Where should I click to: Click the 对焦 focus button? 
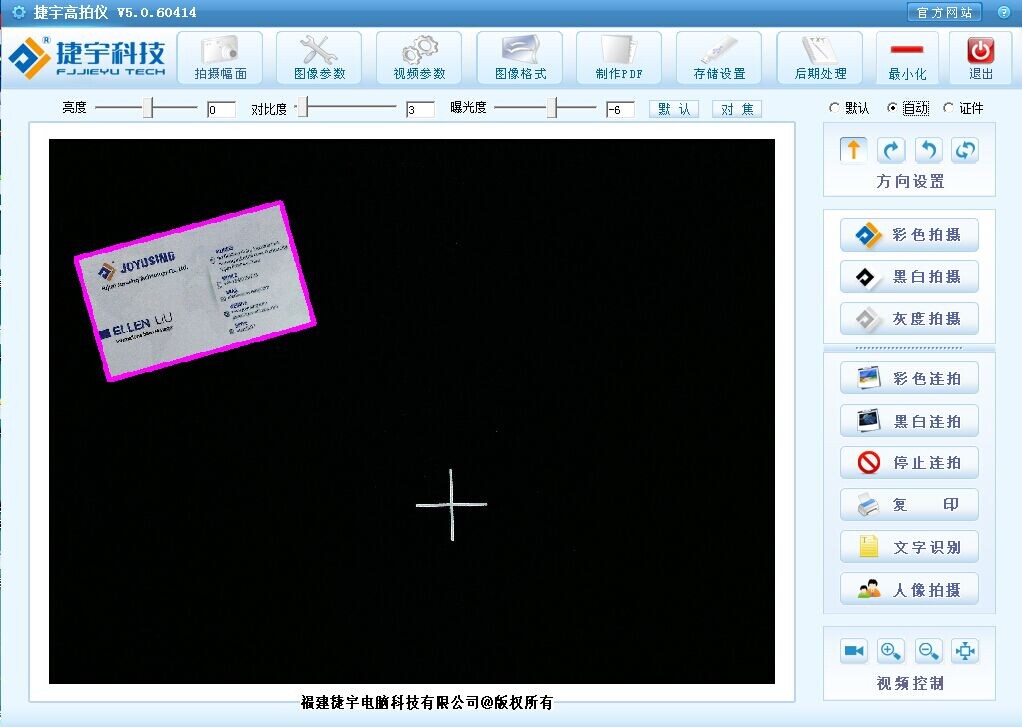pyautogui.click(x=737, y=109)
